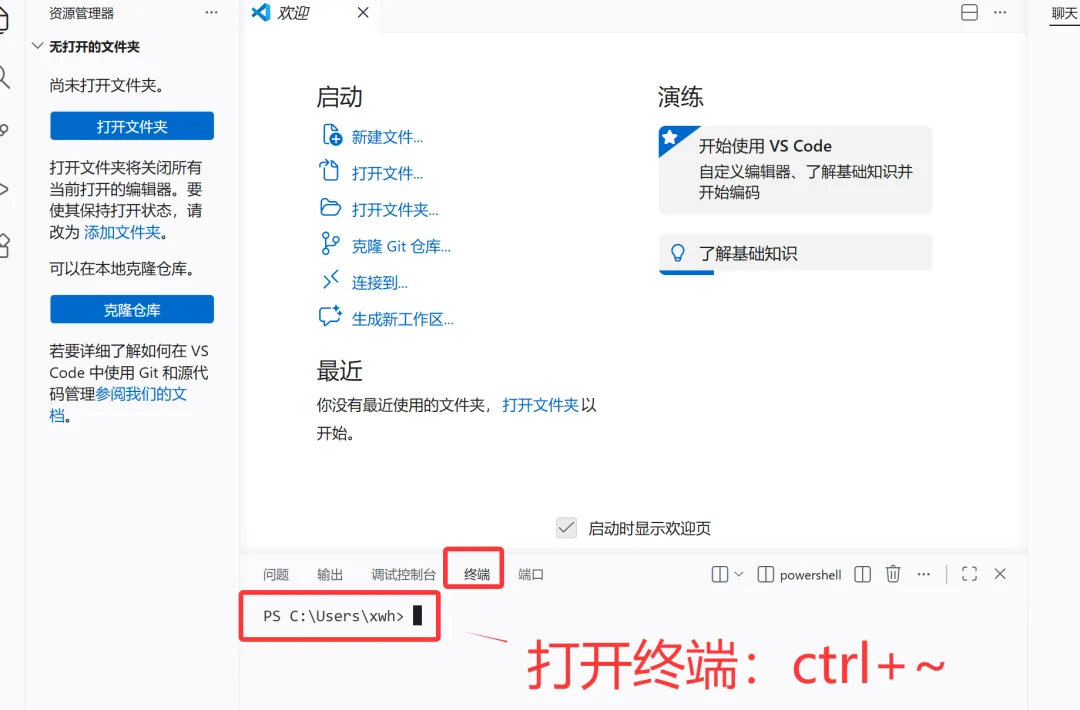The height and width of the screenshot is (710, 1080).
Task: Click the 克隆仓库 button
Action: point(132,309)
